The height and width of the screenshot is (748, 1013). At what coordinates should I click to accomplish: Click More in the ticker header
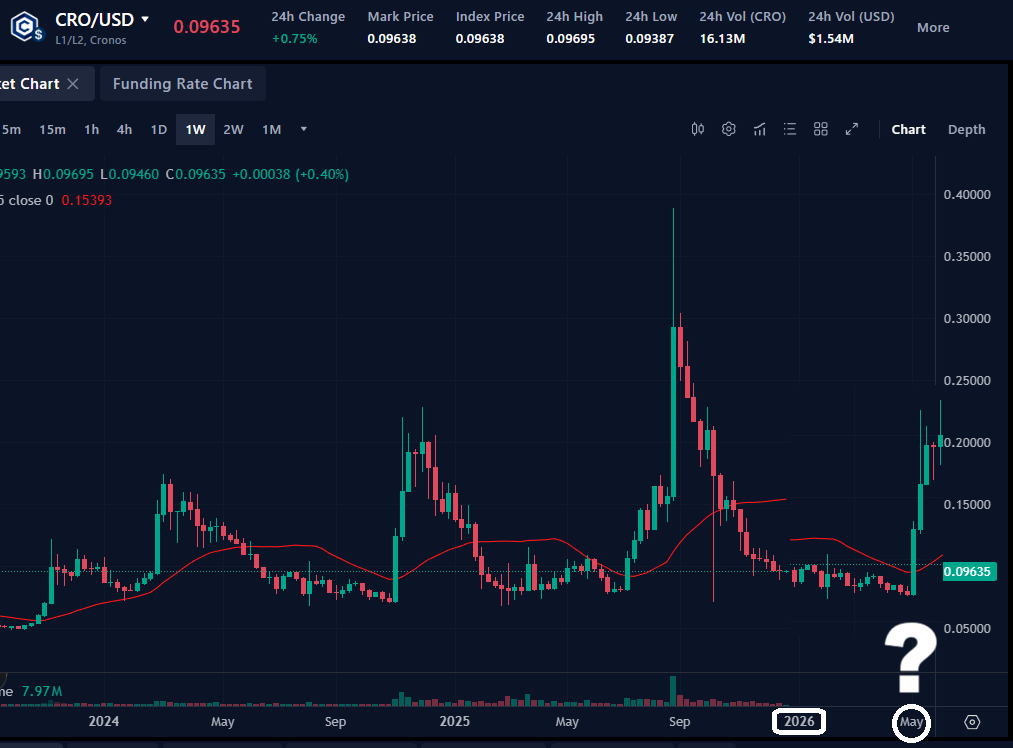933,27
